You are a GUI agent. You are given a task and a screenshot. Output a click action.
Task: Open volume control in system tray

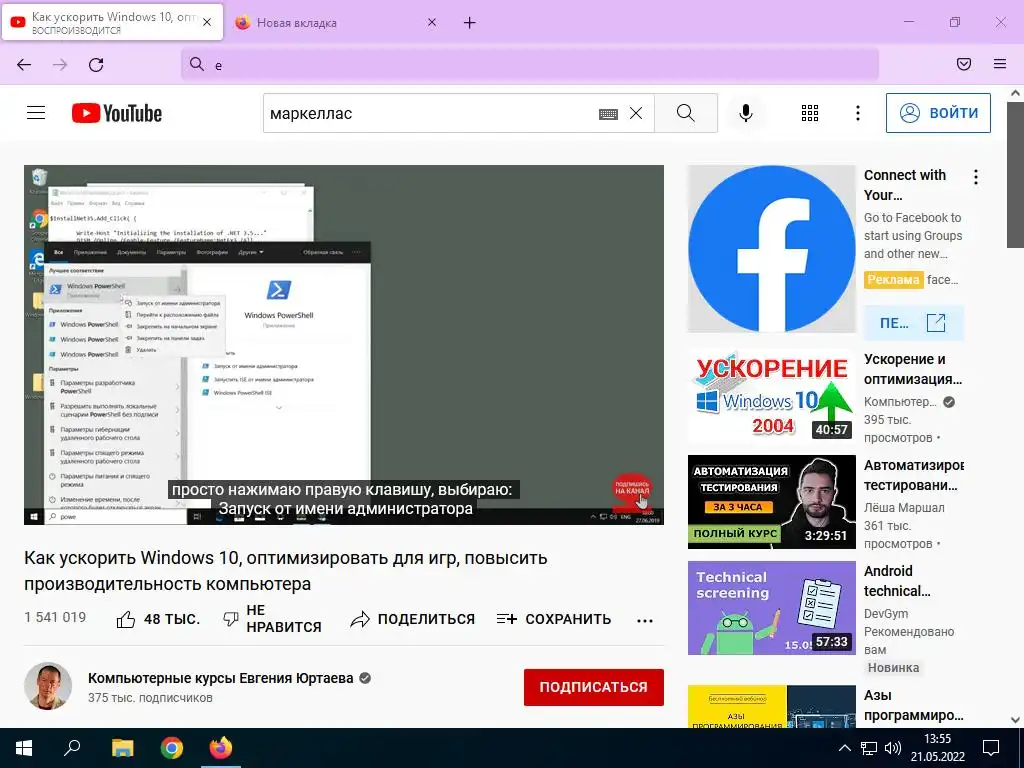(892, 748)
